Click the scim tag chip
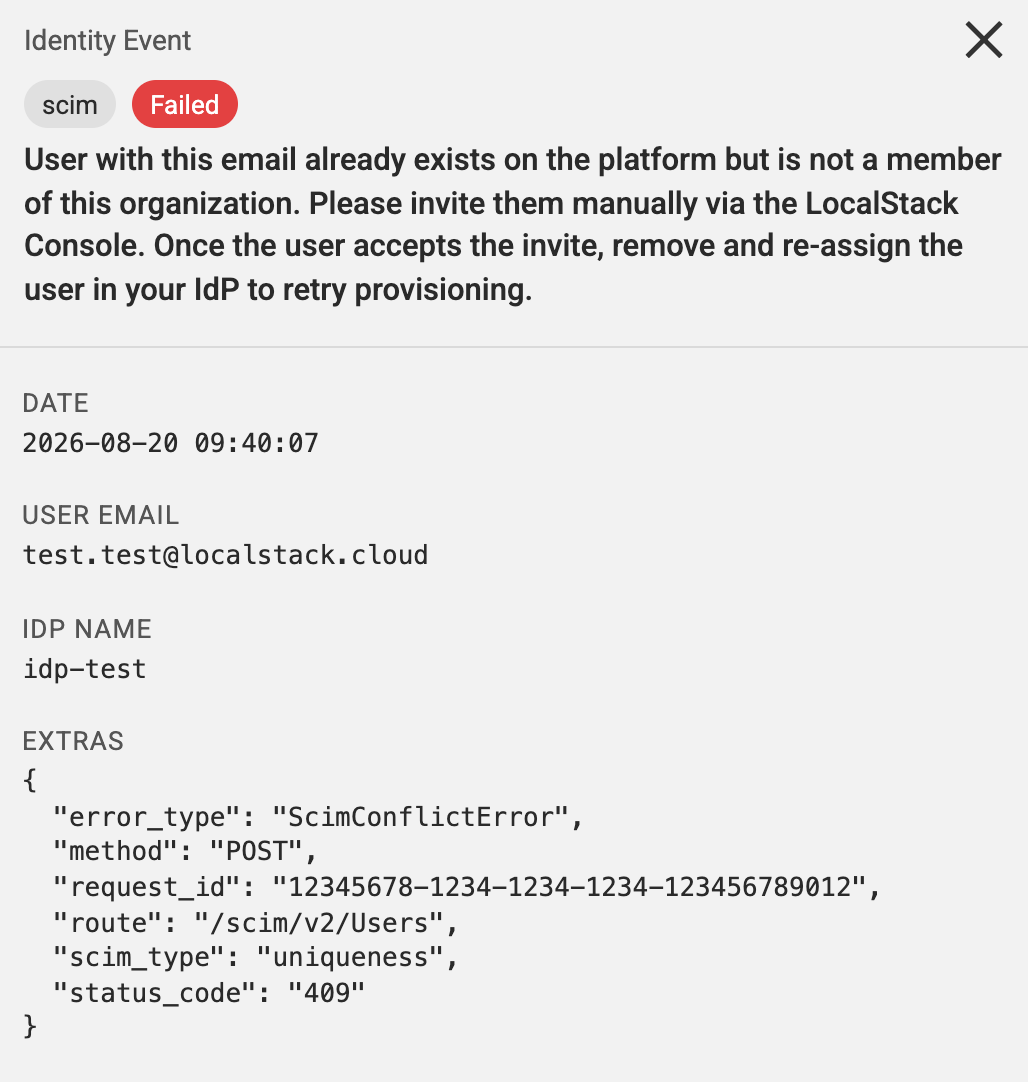 click(x=70, y=104)
